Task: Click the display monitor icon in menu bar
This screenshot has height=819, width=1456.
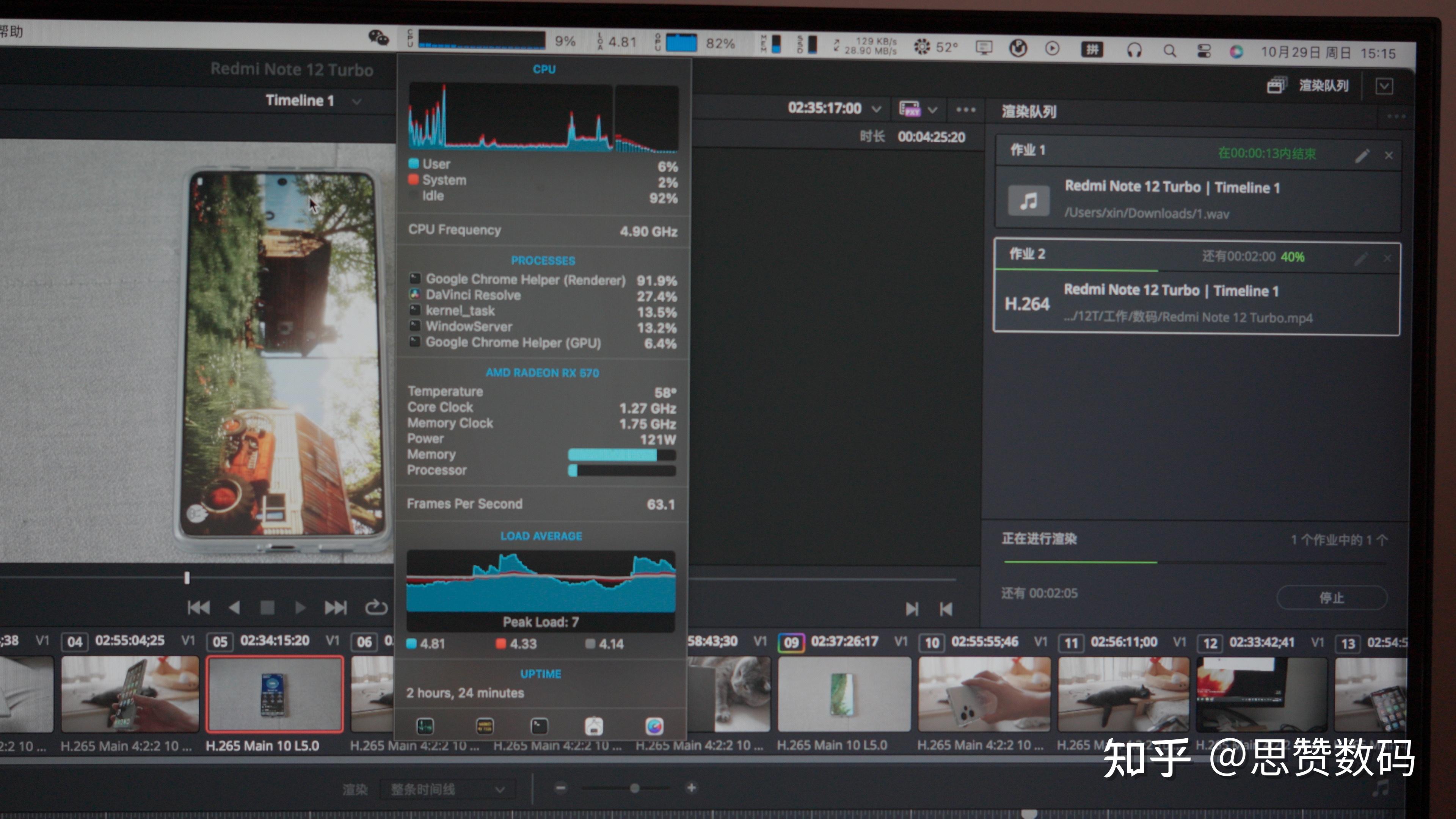Action: [x=984, y=47]
